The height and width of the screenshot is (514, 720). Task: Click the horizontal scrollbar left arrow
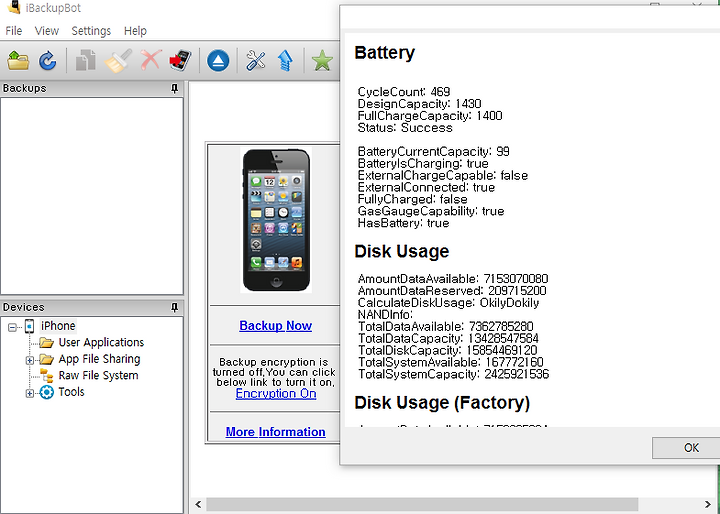pyautogui.click(x=198, y=504)
